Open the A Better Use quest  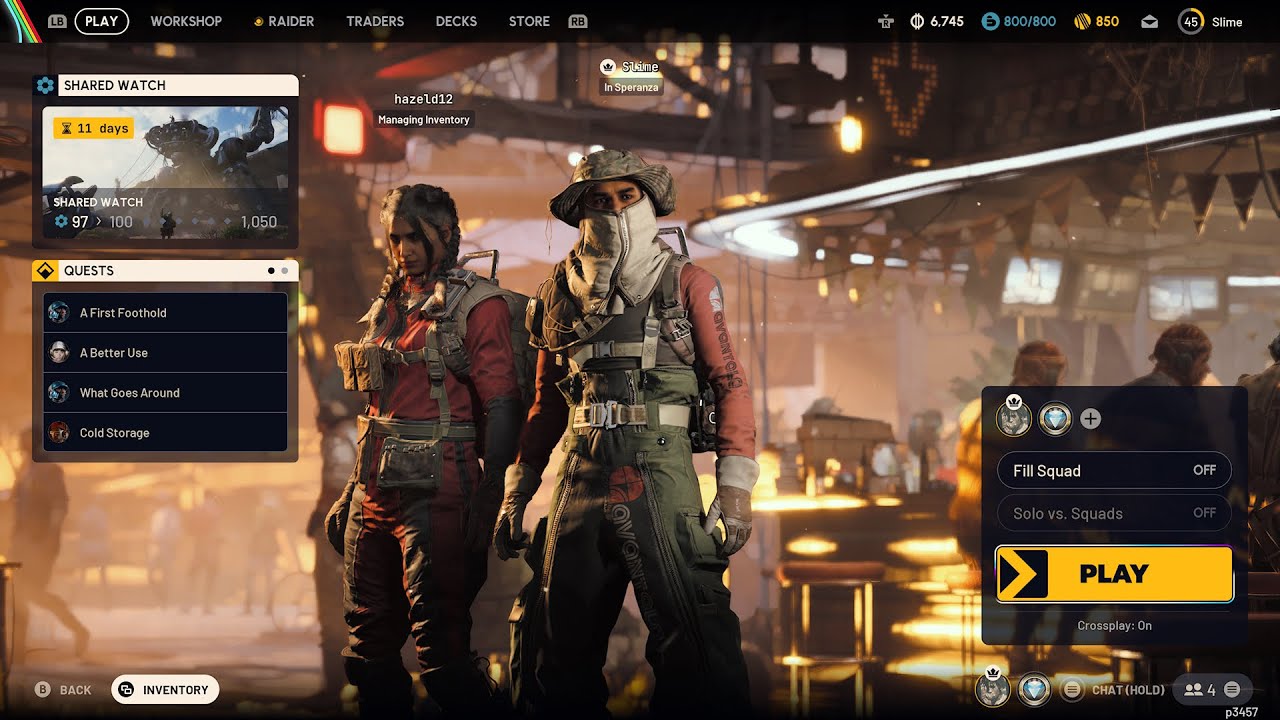click(x=165, y=353)
